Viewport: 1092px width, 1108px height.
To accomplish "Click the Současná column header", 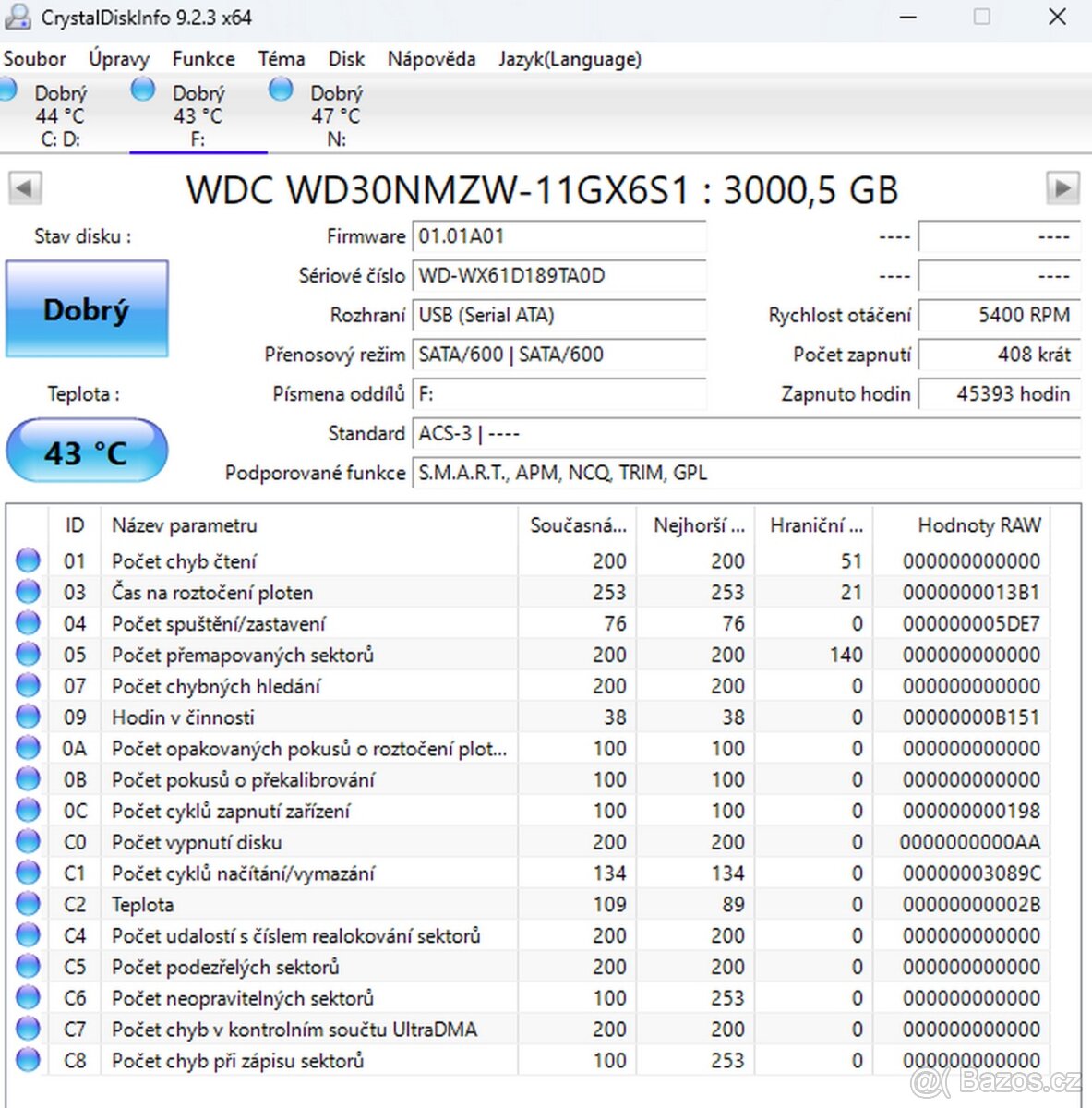I will coord(577,525).
